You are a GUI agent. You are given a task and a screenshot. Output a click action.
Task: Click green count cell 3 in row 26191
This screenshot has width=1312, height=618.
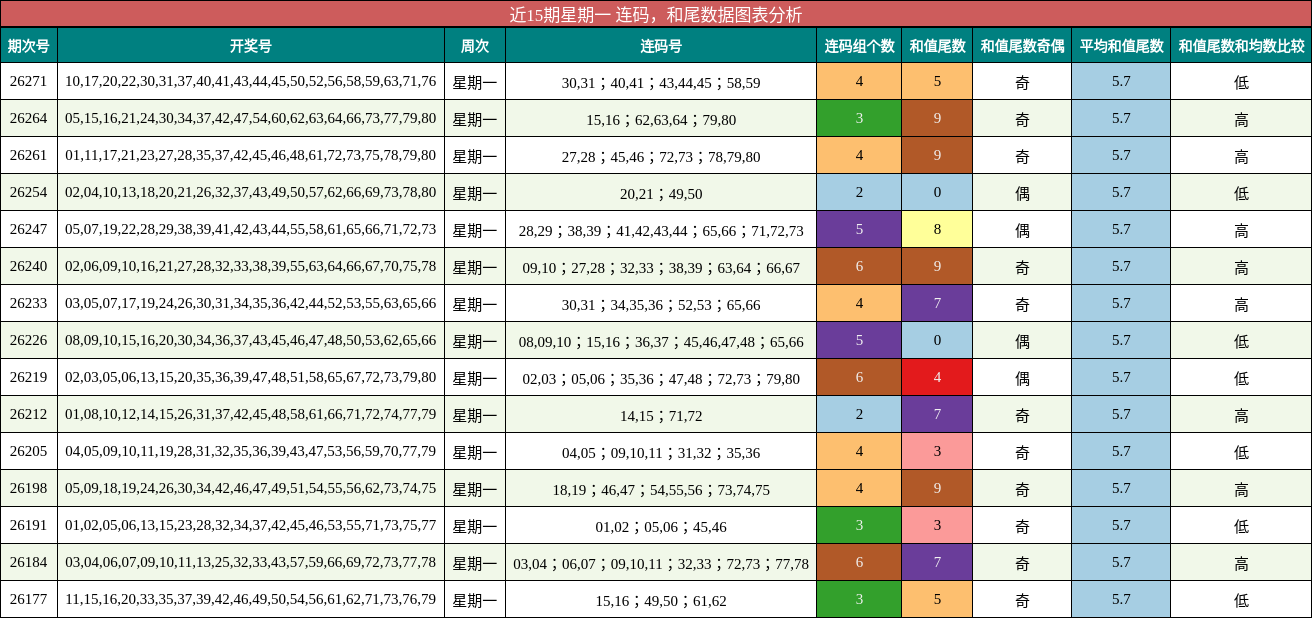point(859,525)
